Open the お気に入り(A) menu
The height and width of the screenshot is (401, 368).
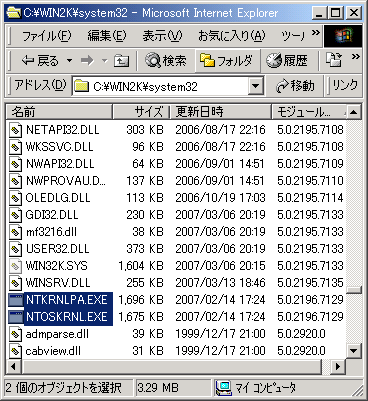[232, 36]
